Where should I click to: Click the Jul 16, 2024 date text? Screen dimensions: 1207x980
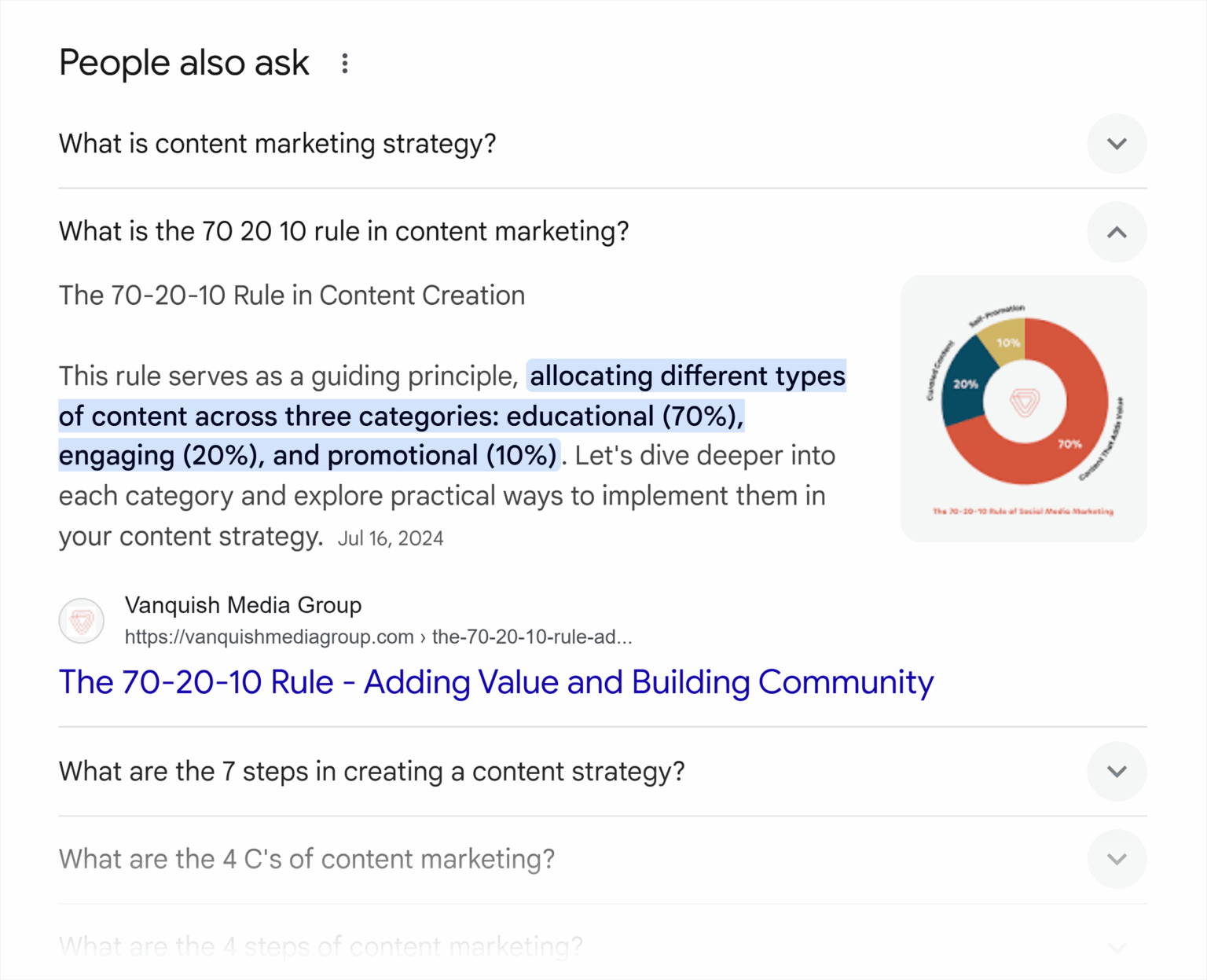coord(391,538)
